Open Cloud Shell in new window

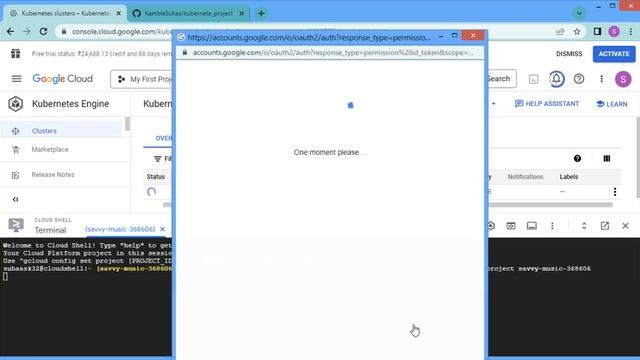coord(604,226)
